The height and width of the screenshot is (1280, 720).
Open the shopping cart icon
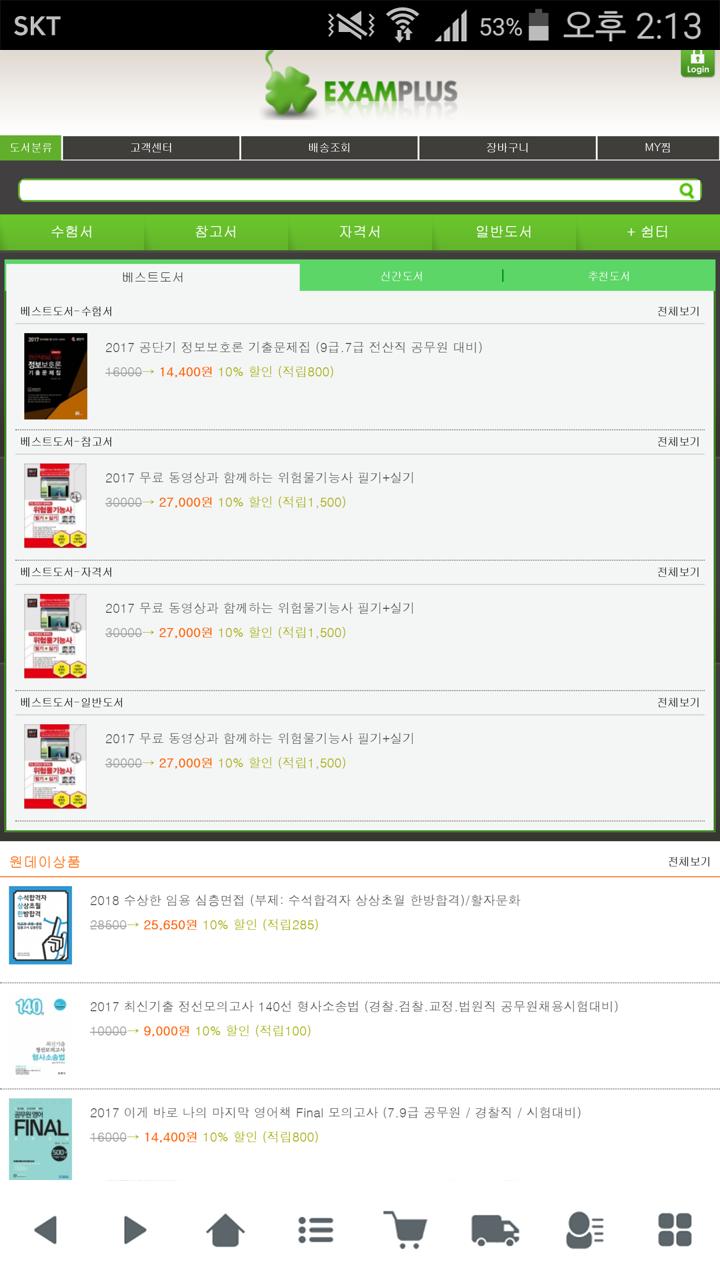(x=405, y=1230)
